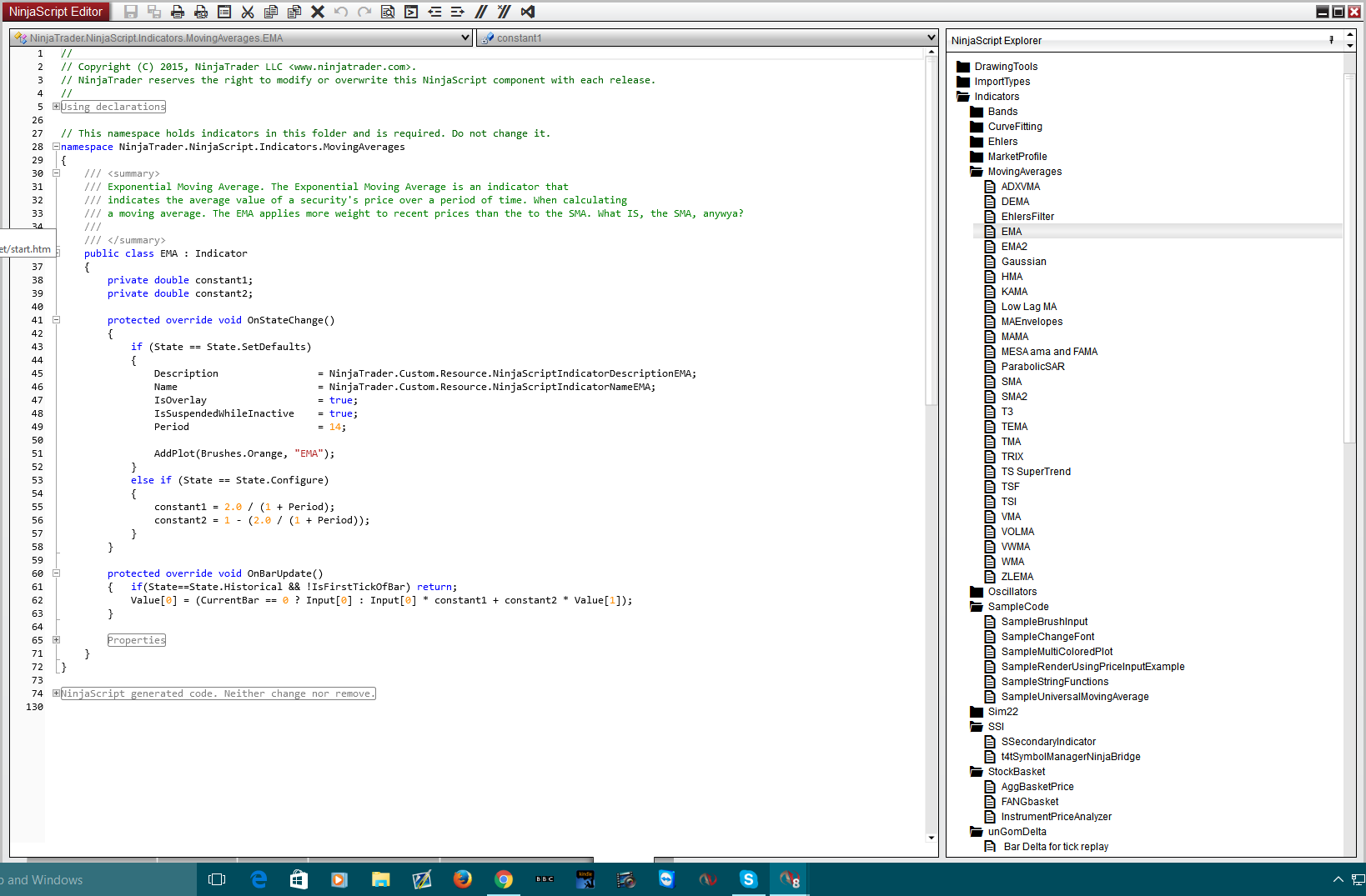
Task: Pin the NinjaScript Explorer panel
Action: [x=1331, y=40]
